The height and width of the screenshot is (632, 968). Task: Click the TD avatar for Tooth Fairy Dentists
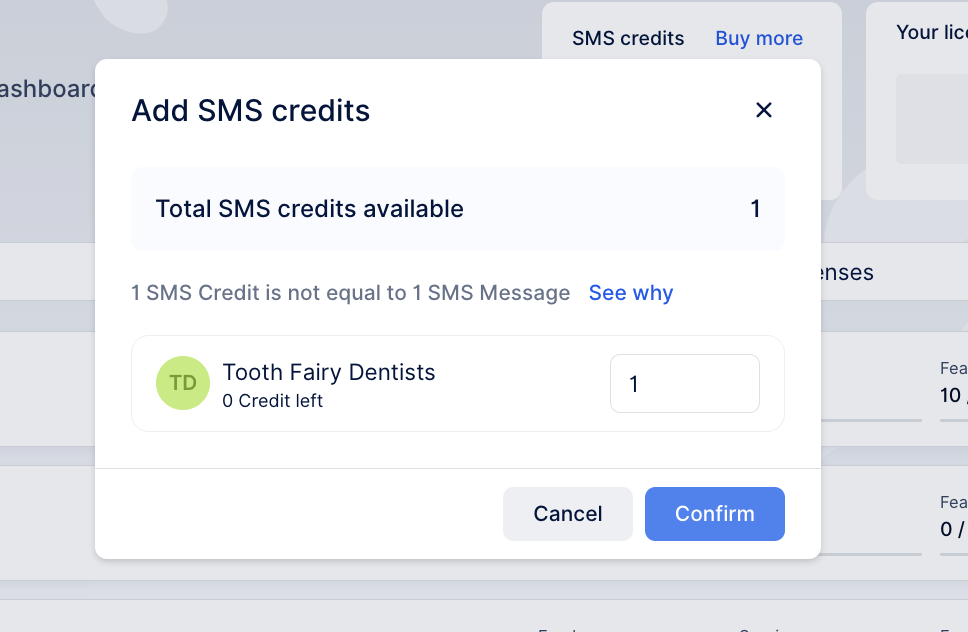click(183, 383)
